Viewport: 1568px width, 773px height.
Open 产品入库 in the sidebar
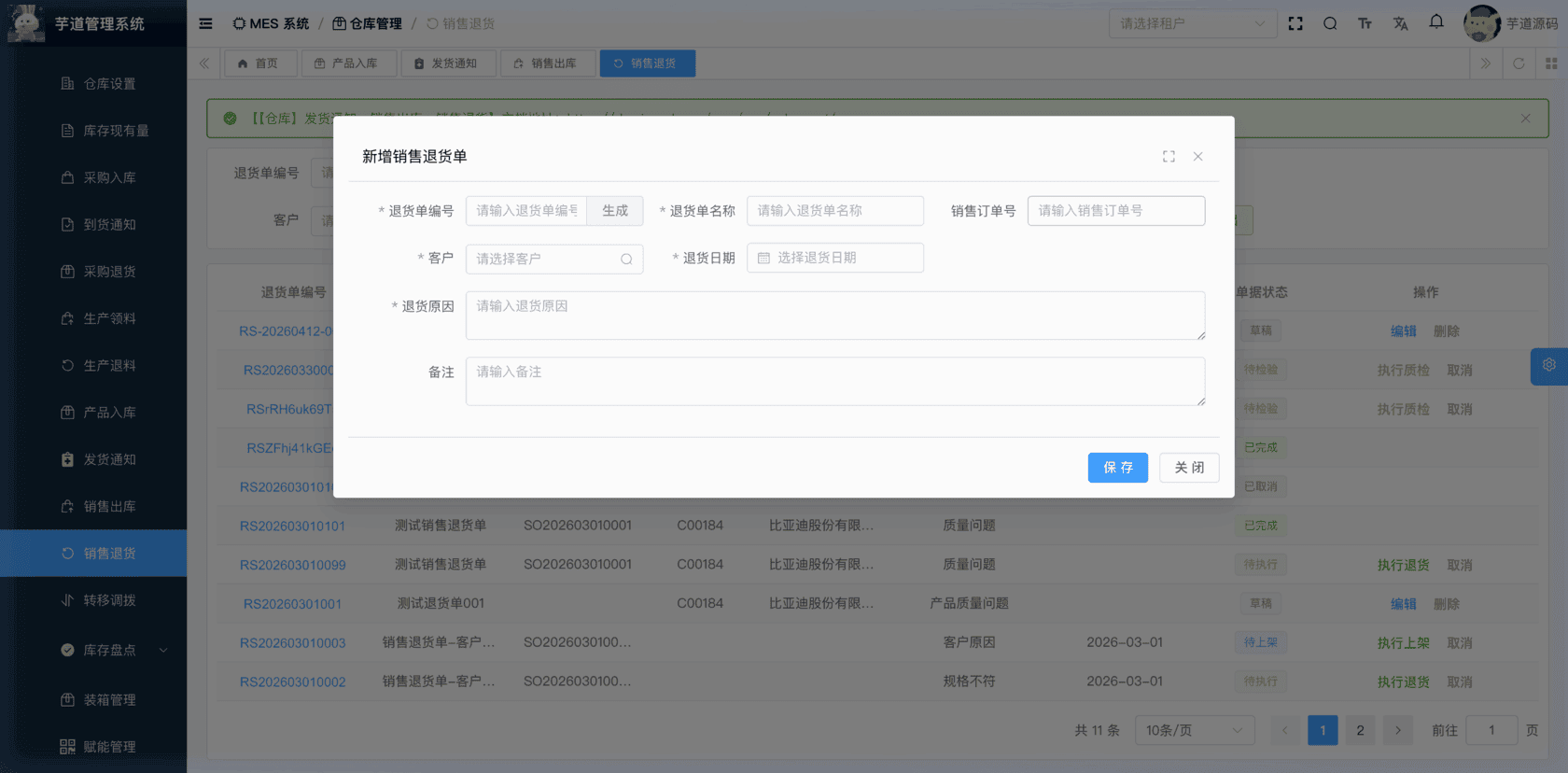tap(93, 412)
